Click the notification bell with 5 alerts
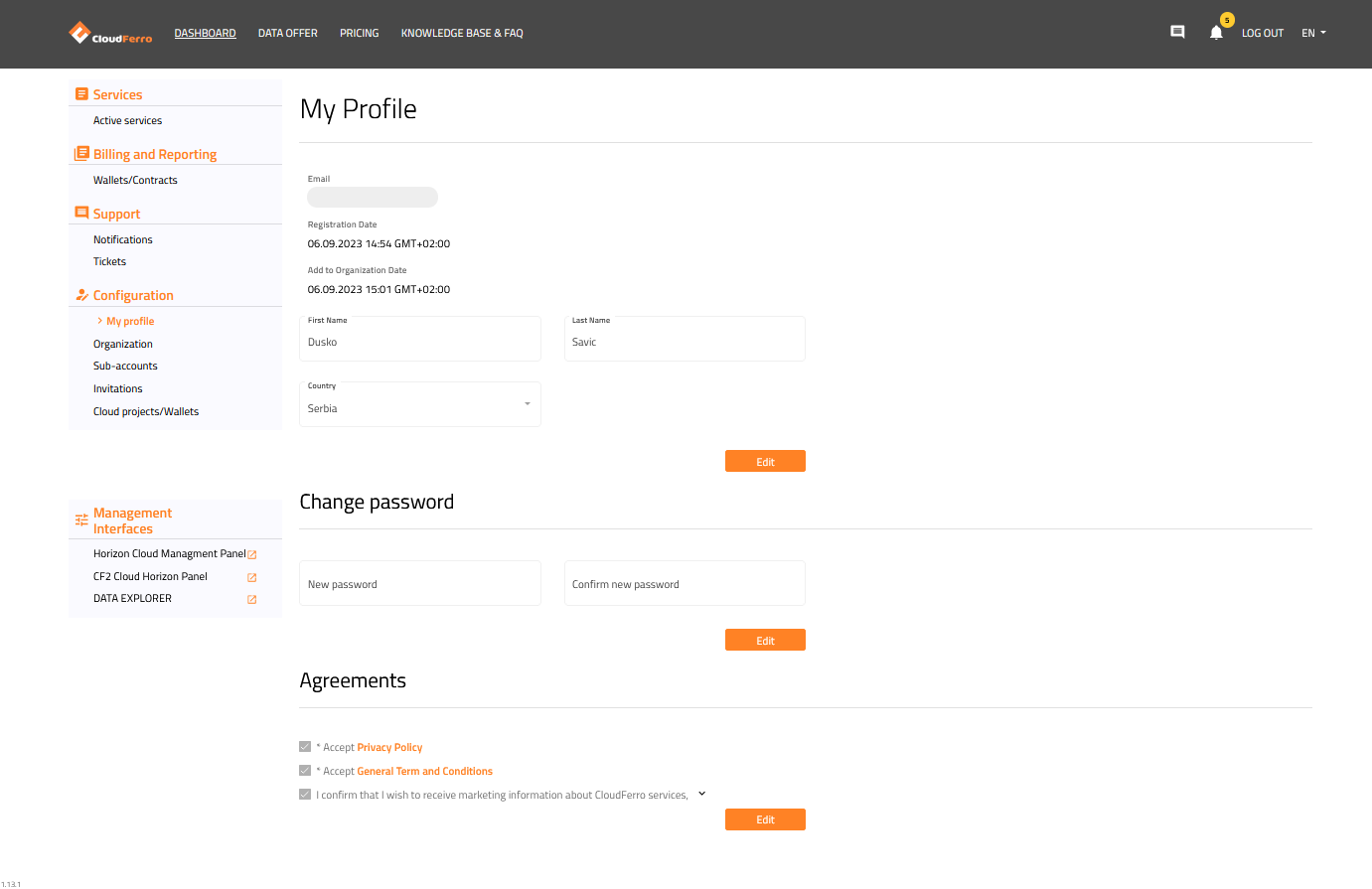Screen dimensions: 1372x889 pyautogui.click(x=1215, y=33)
